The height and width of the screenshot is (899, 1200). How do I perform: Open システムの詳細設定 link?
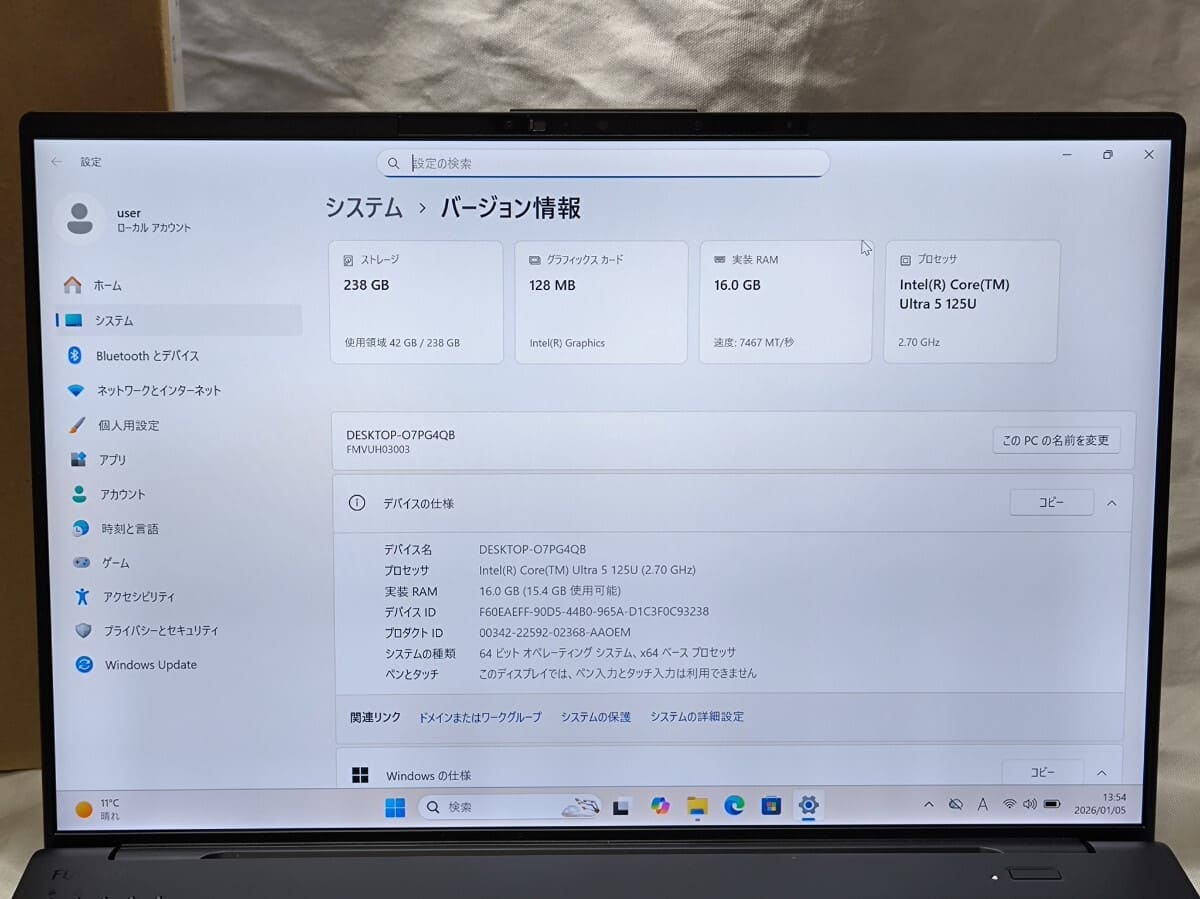click(697, 717)
